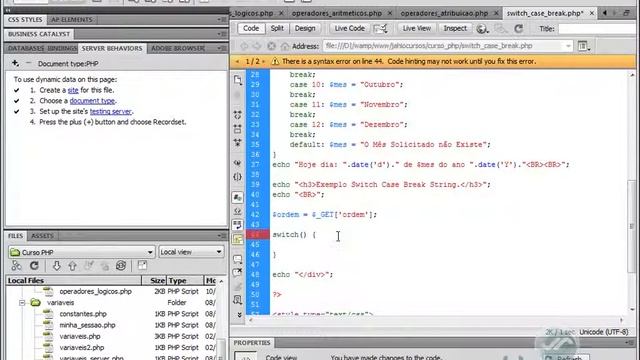
Task: Switch to the Assets tab
Action: coord(42,236)
